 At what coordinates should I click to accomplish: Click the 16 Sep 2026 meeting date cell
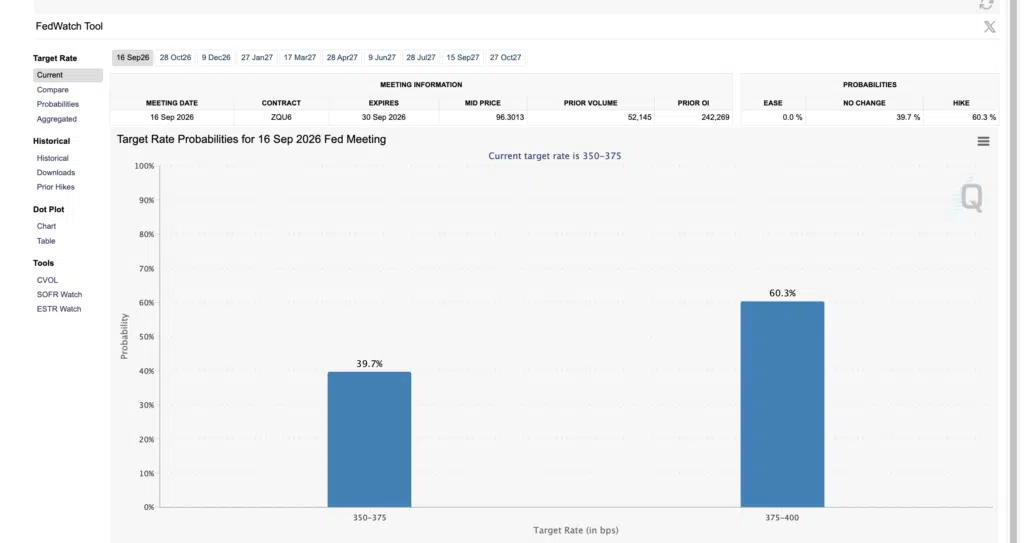coord(172,118)
